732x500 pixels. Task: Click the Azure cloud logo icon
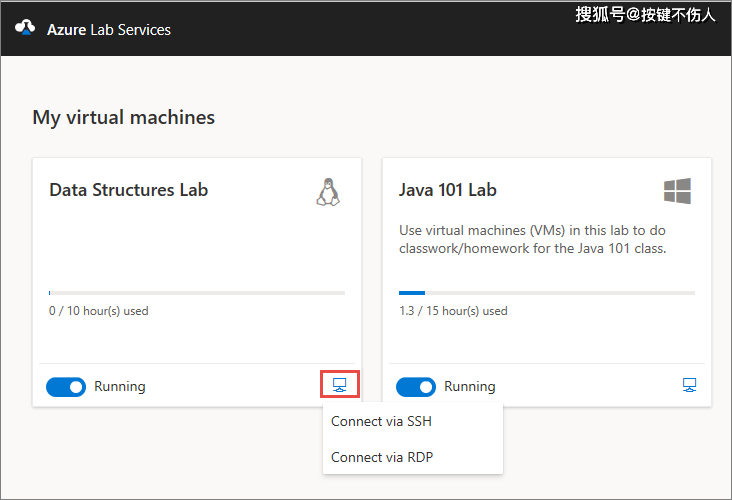coord(25,29)
